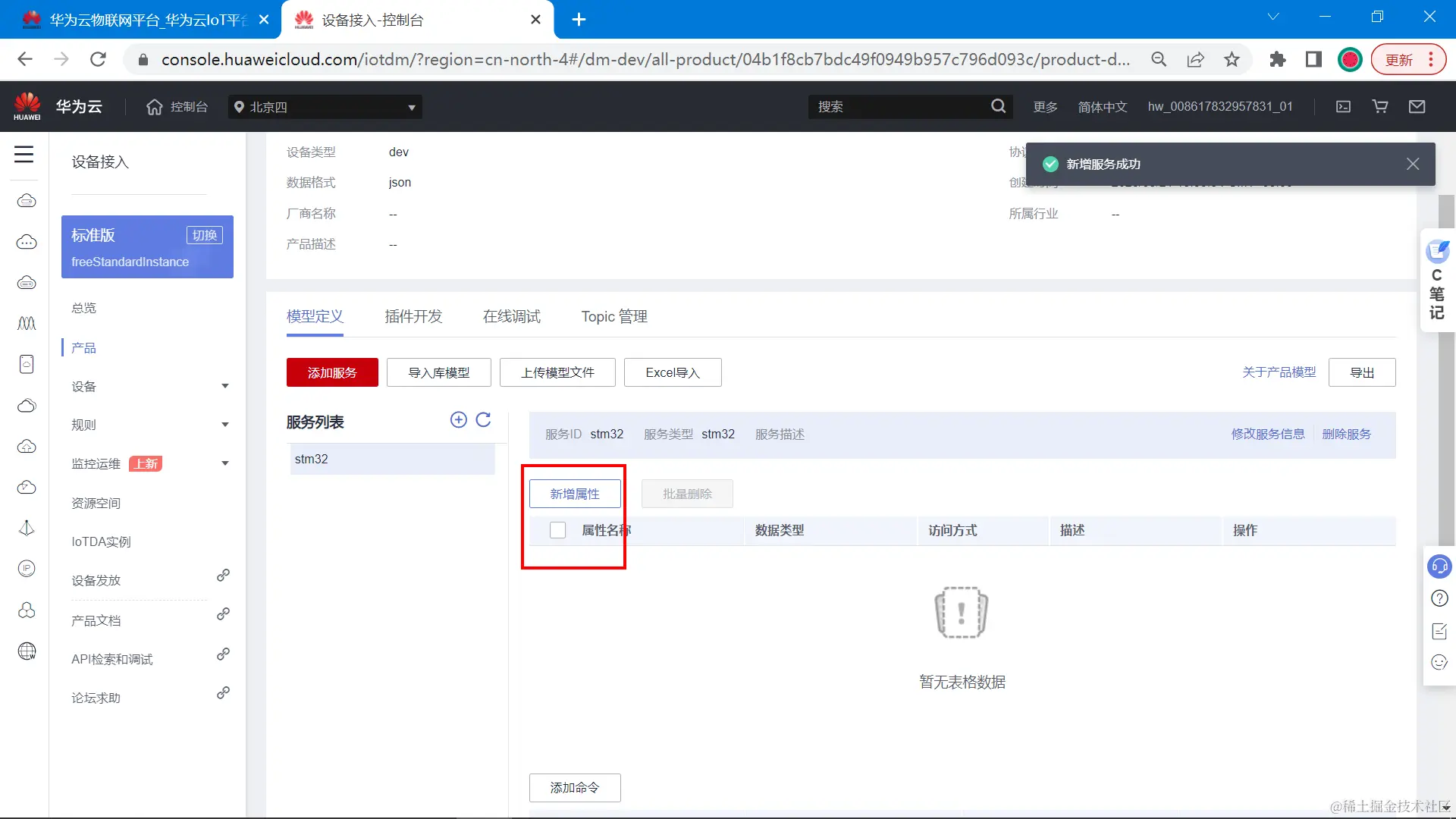
Task: Click the customer service headset icon
Action: point(1439,566)
